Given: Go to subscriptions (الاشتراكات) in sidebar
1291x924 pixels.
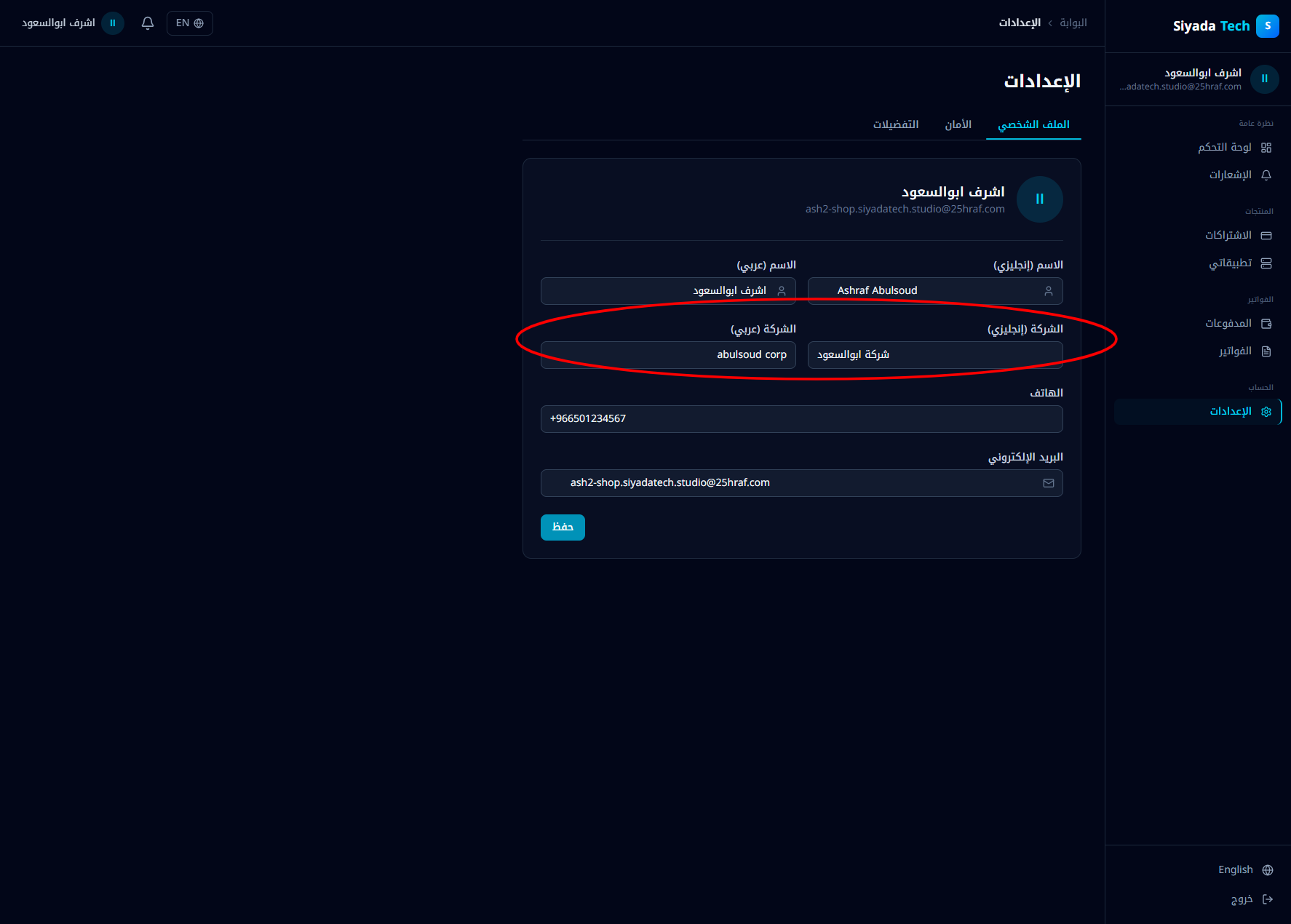Looking at the screenshot, I should (x=1228, y=236).
